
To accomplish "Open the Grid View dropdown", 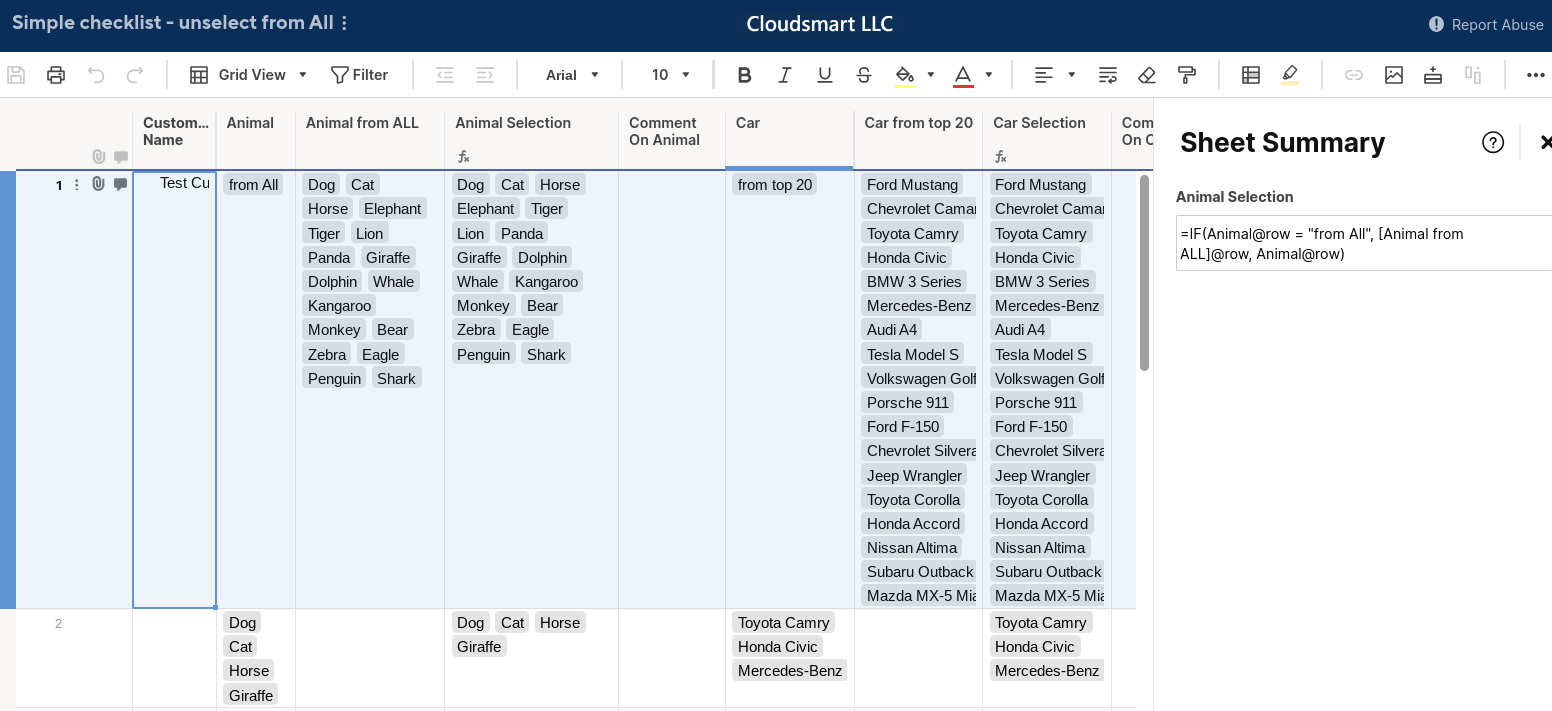I will click(249, 75).
